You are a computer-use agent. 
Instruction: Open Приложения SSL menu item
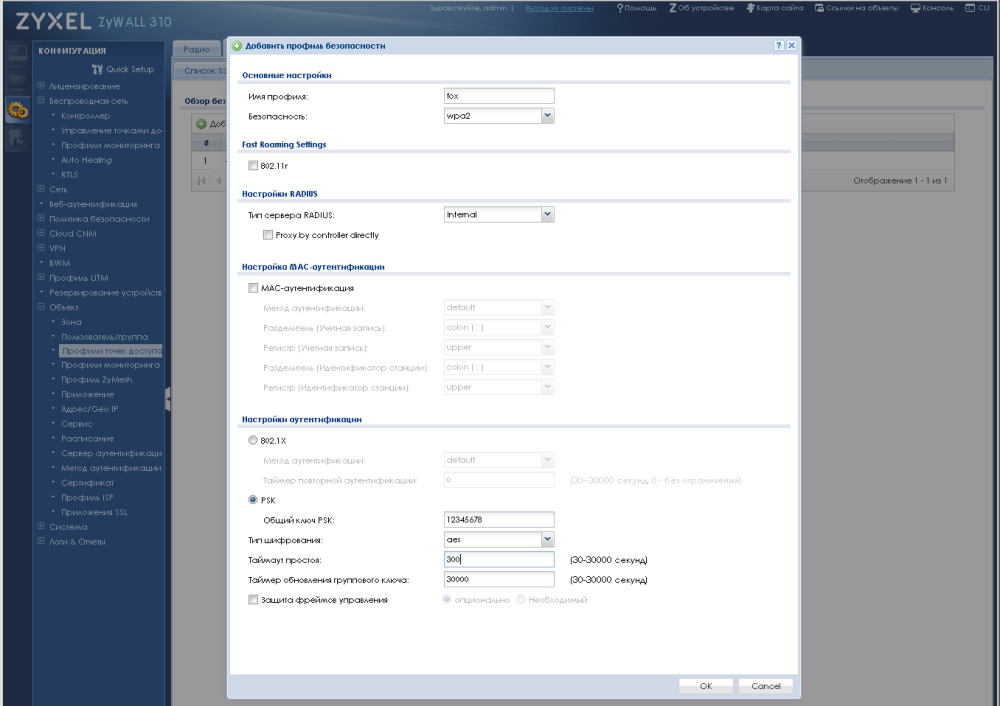point(94,512)
